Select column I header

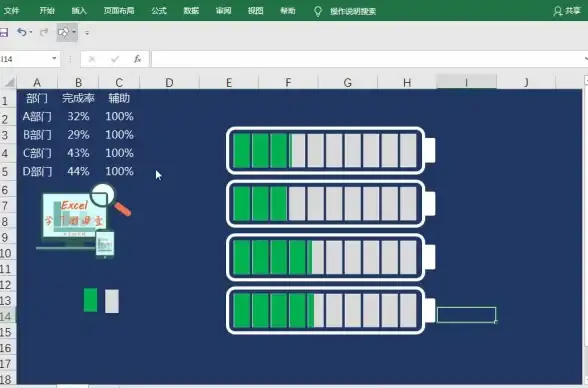tap(466, 82)
